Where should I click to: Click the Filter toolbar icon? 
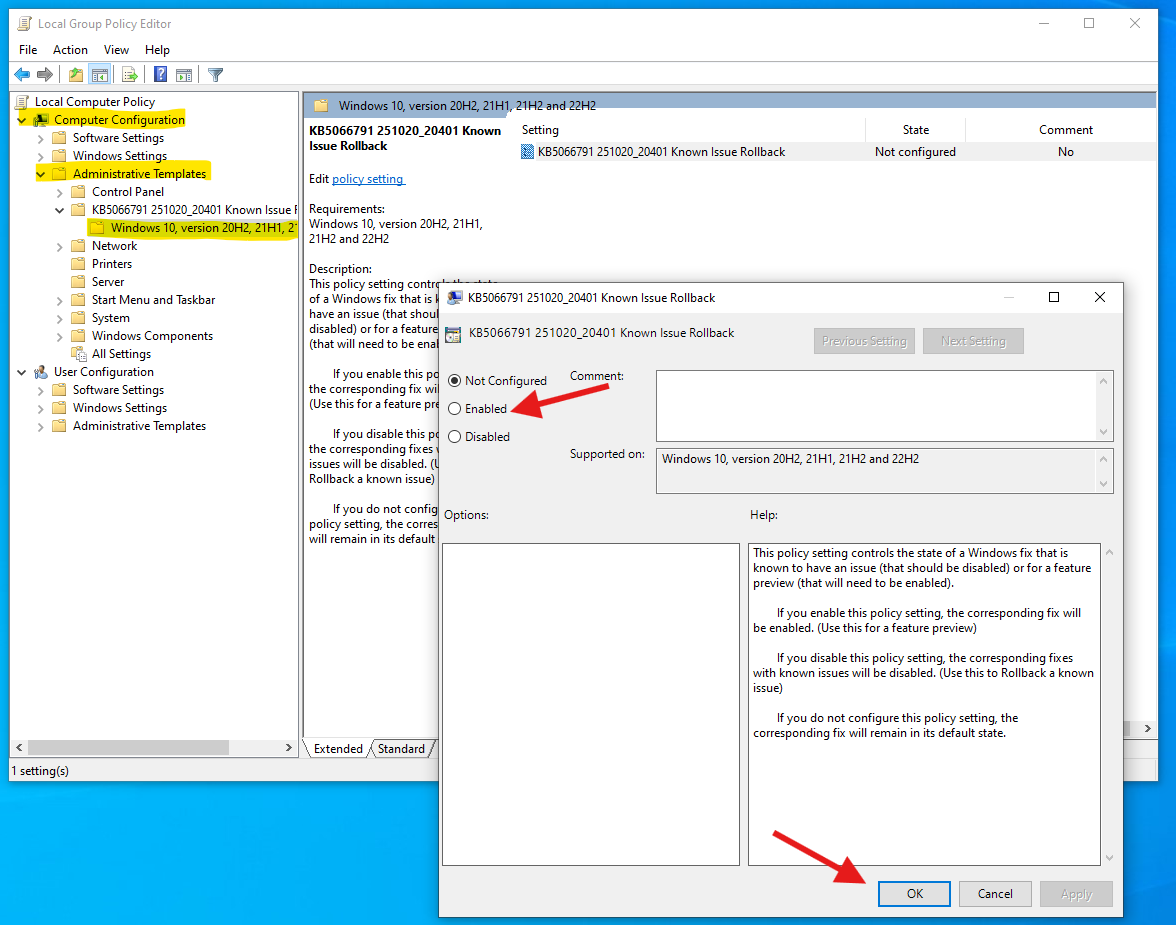(214, 74)
